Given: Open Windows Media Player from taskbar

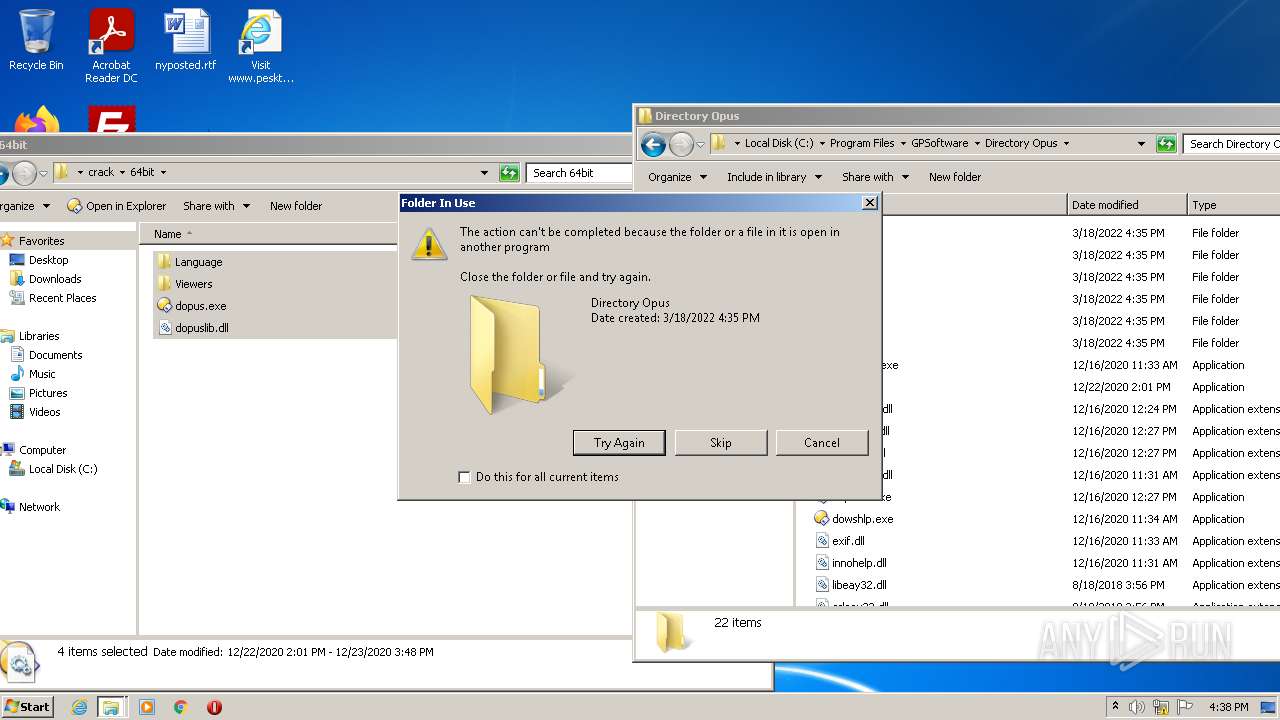Looking at the screenshot, I should pyautogui.click(x=147, y=707).
